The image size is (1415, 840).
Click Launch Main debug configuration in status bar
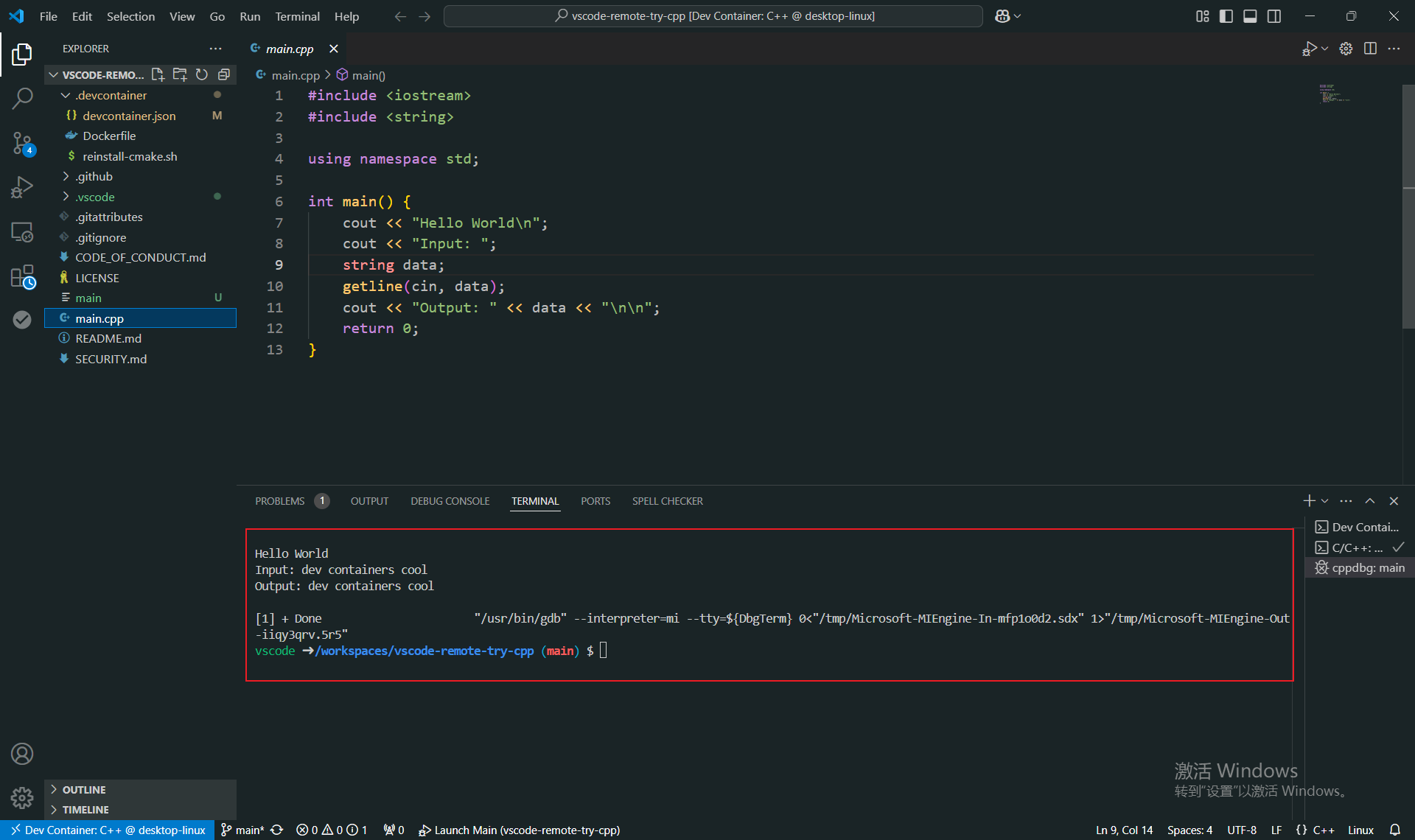coord(520,830)
